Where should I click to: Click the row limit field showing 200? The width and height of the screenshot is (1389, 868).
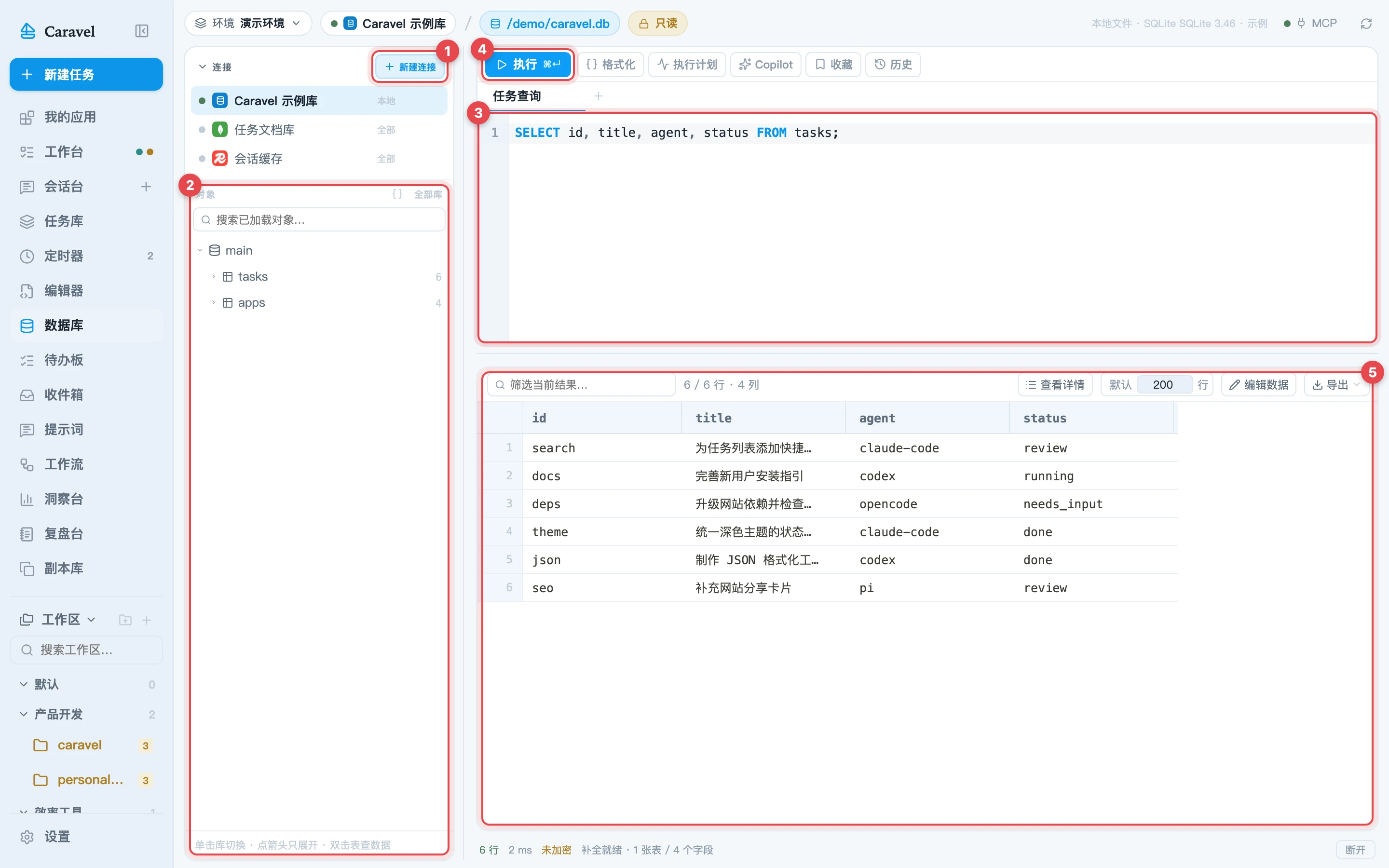pos(1165,385)
